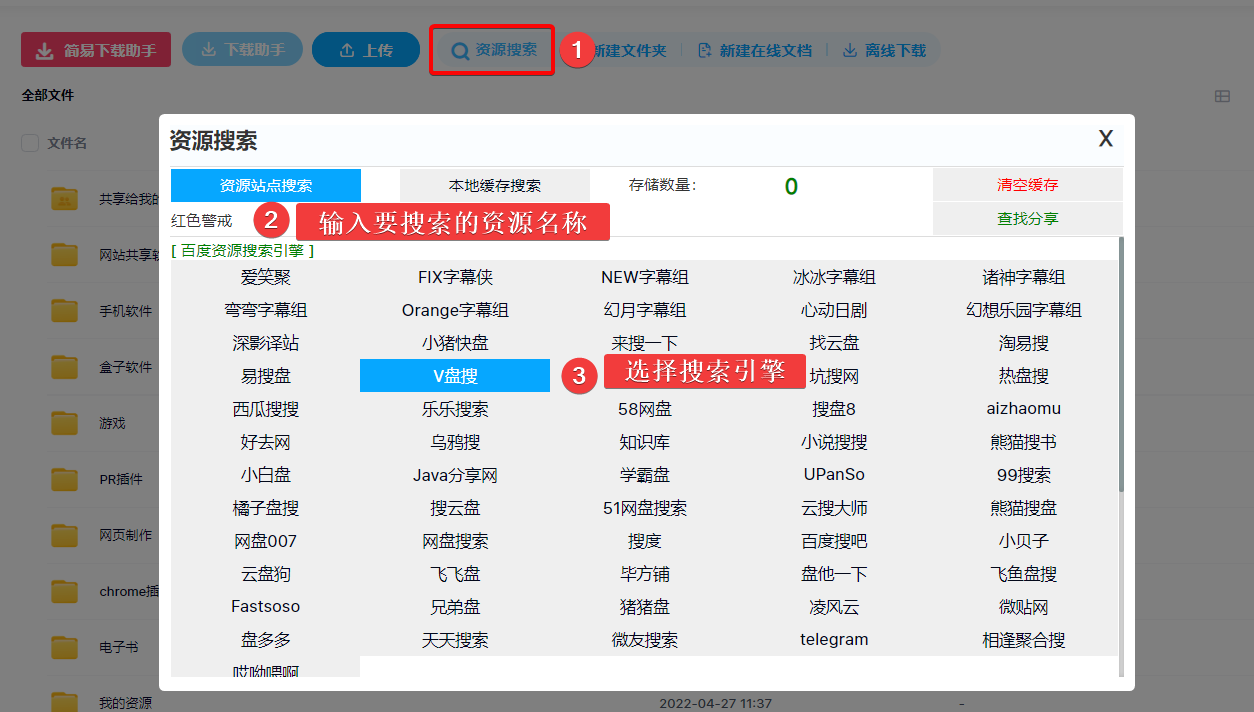This screenshot has height=712, width=1254.
Task: Switch to the 资源站点搜索 tab
Action: click(265, 186)
